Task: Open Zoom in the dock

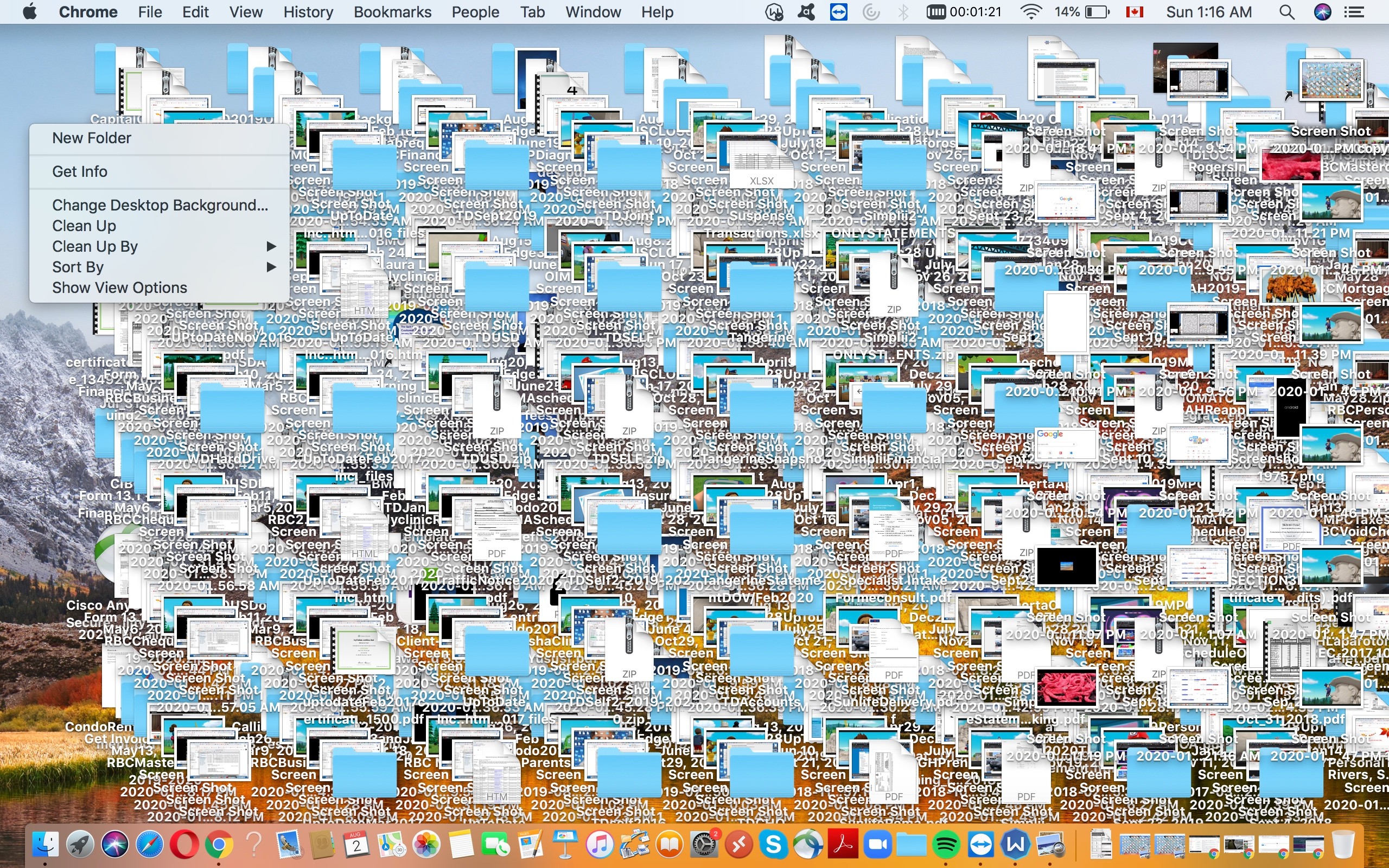Action: pos(877,845)
